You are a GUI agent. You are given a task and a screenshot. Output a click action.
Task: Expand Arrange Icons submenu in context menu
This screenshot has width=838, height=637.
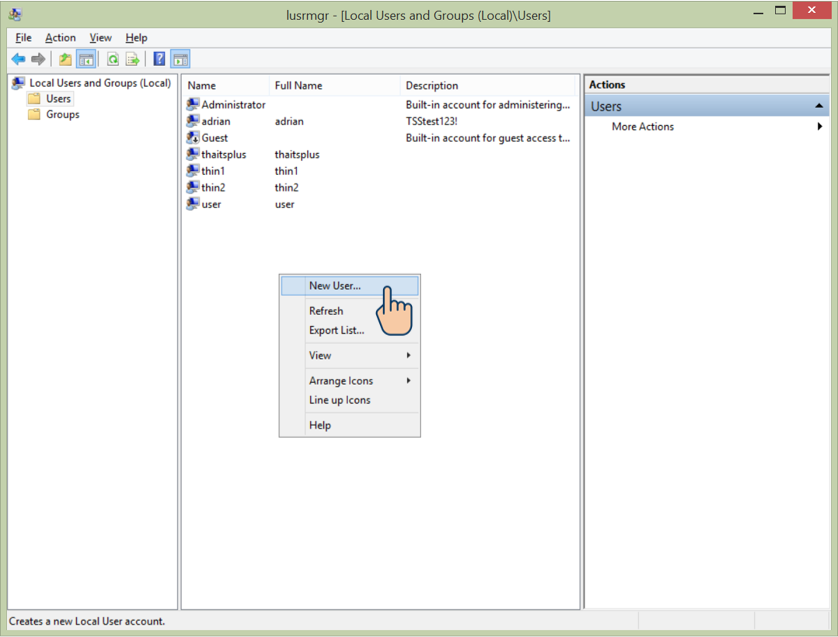coord(350,380)
